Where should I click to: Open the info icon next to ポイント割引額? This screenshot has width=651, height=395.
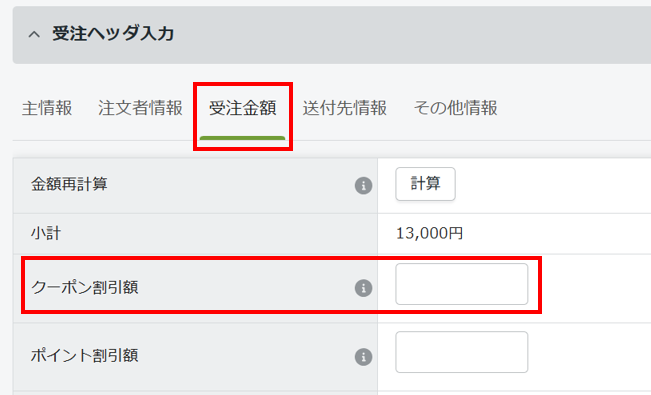363,357
